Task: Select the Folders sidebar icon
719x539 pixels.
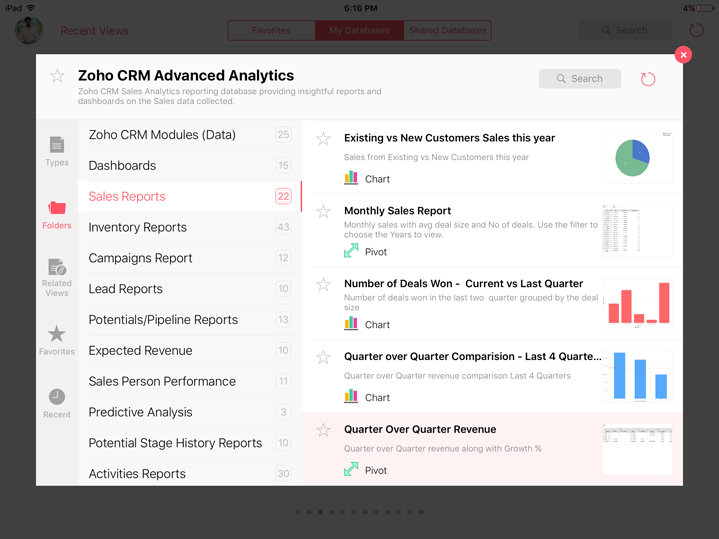Action: coord(57,215)
